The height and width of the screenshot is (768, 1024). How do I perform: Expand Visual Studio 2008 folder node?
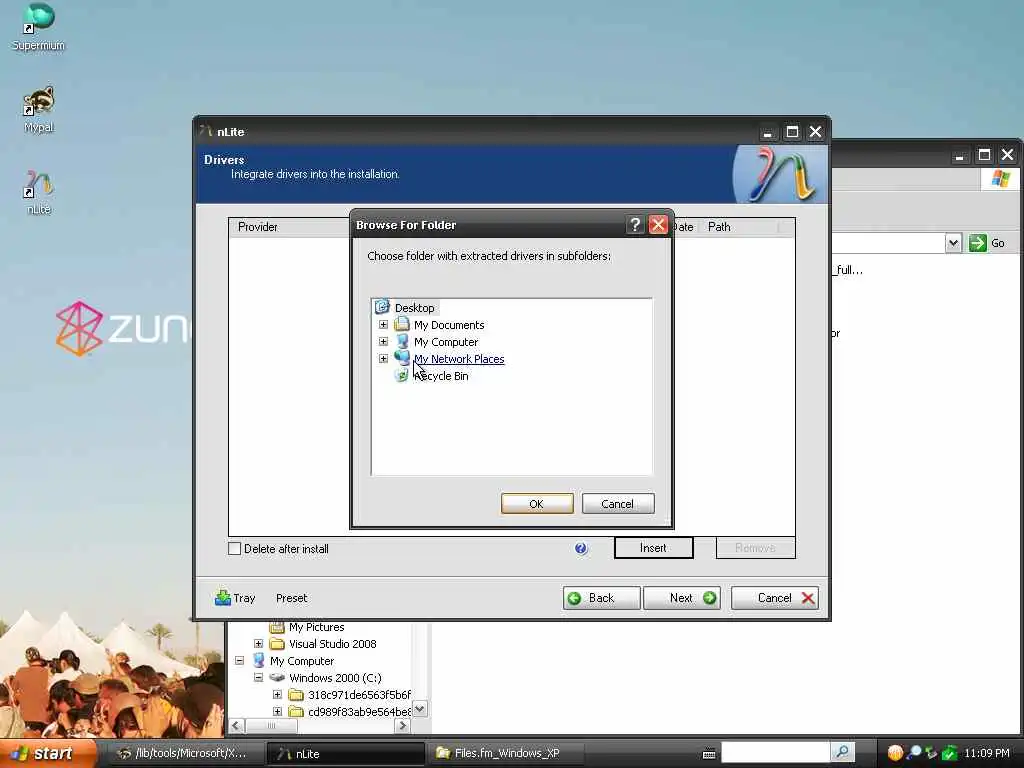coord(259,644)
